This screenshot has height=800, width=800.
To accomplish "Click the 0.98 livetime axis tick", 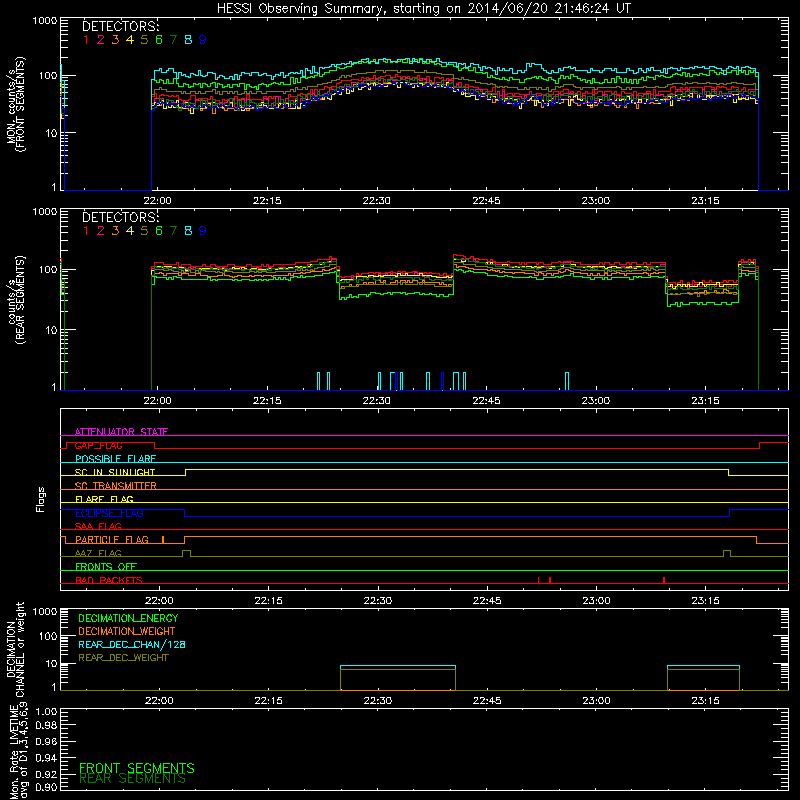I will 46,725.
